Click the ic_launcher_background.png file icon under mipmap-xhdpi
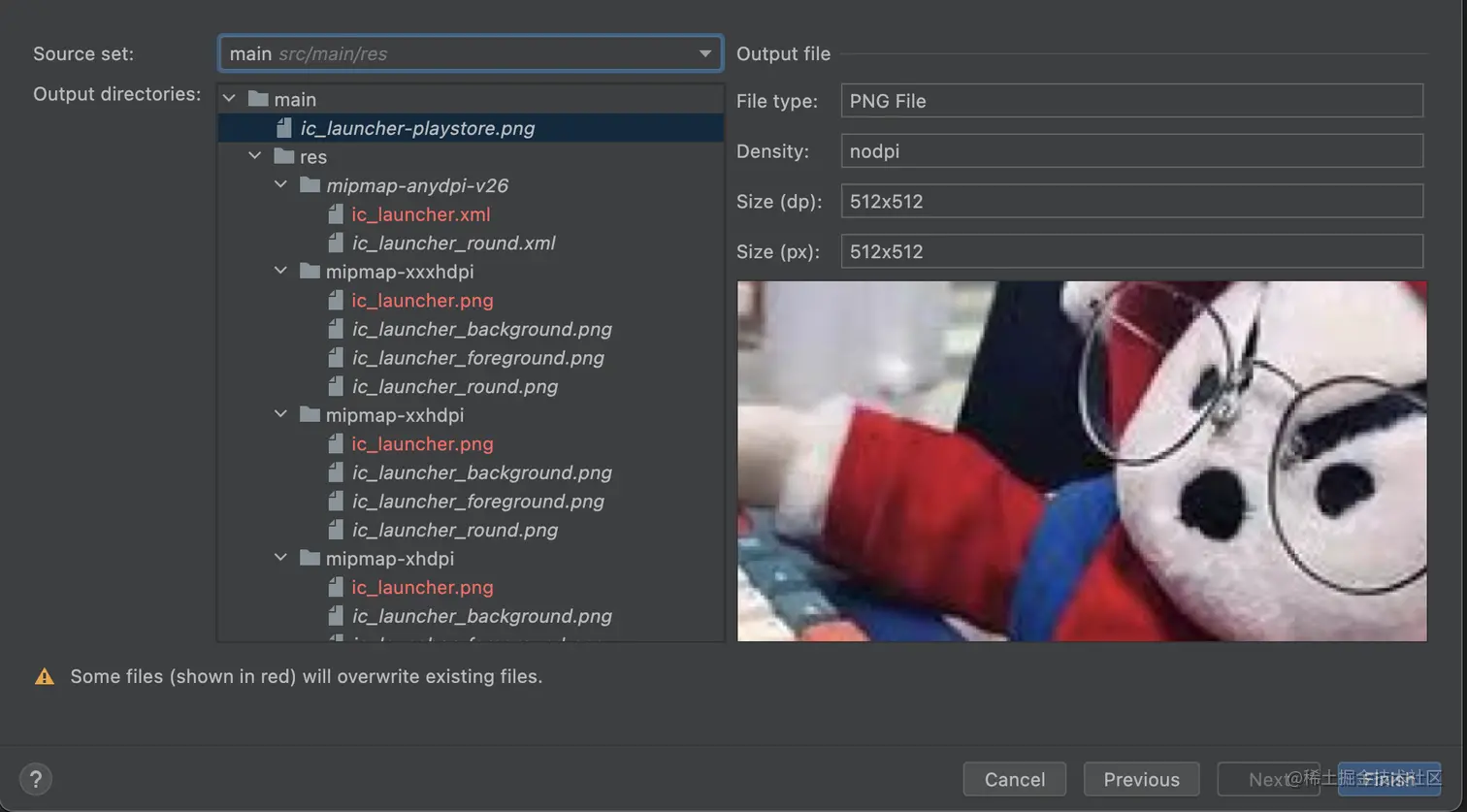This screenshot has width=1467, height=812. (336, 615)
